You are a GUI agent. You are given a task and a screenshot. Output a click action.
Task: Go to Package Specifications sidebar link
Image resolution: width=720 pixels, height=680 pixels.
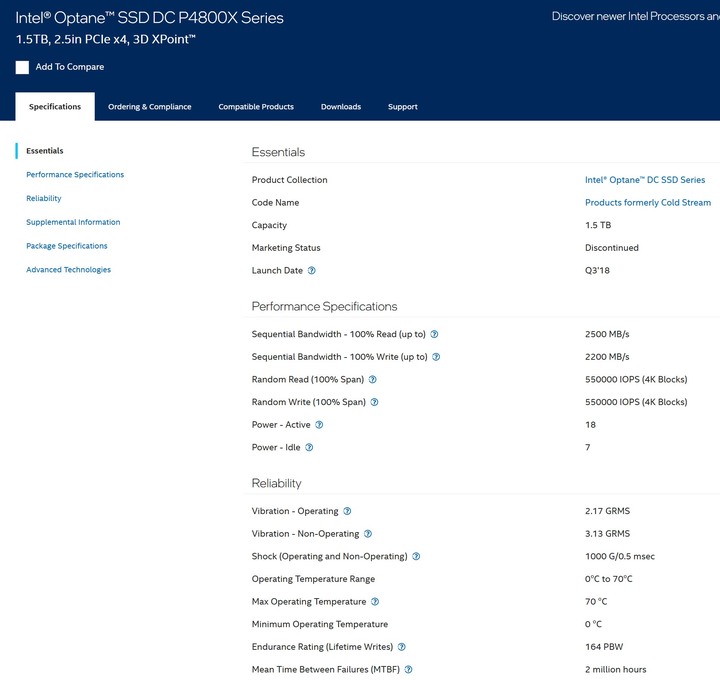click(67, 246)
